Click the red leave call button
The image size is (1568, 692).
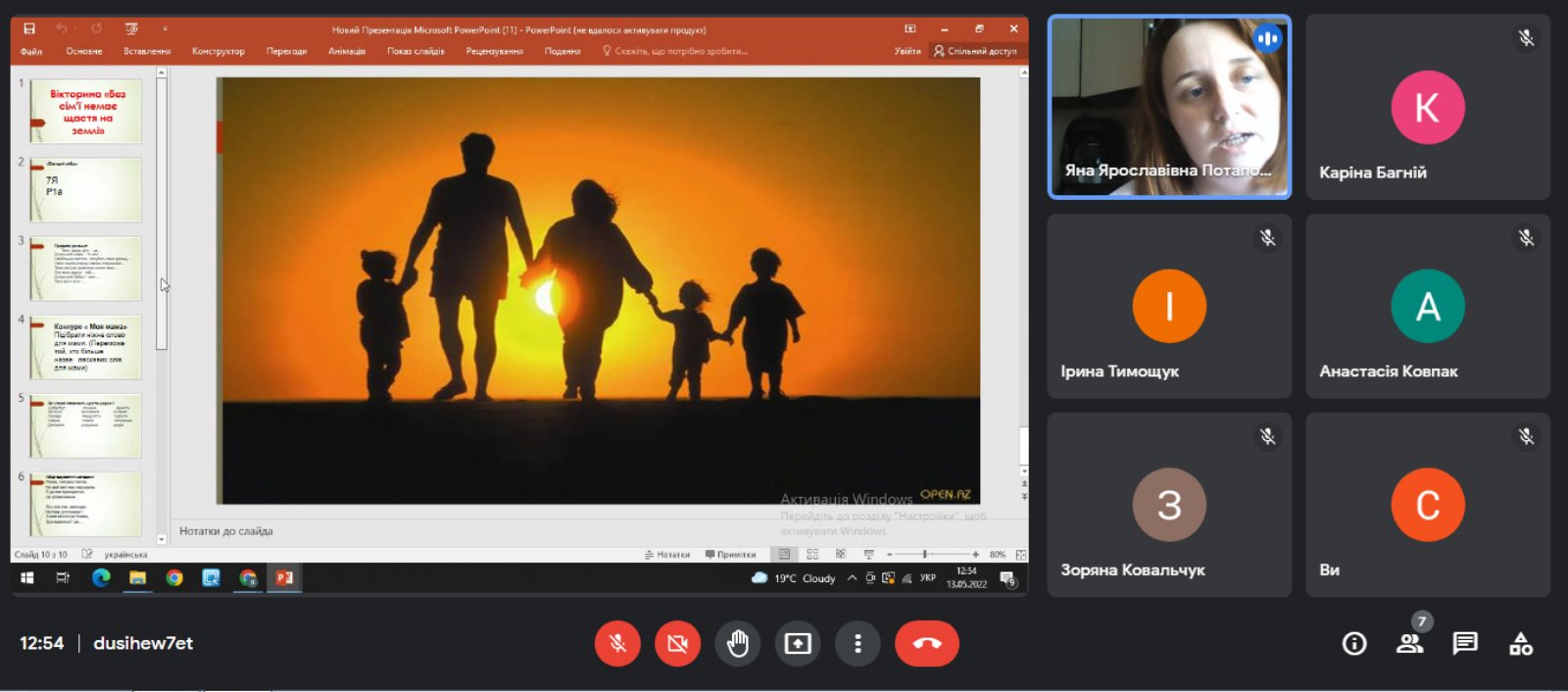[x=927, y=644]
